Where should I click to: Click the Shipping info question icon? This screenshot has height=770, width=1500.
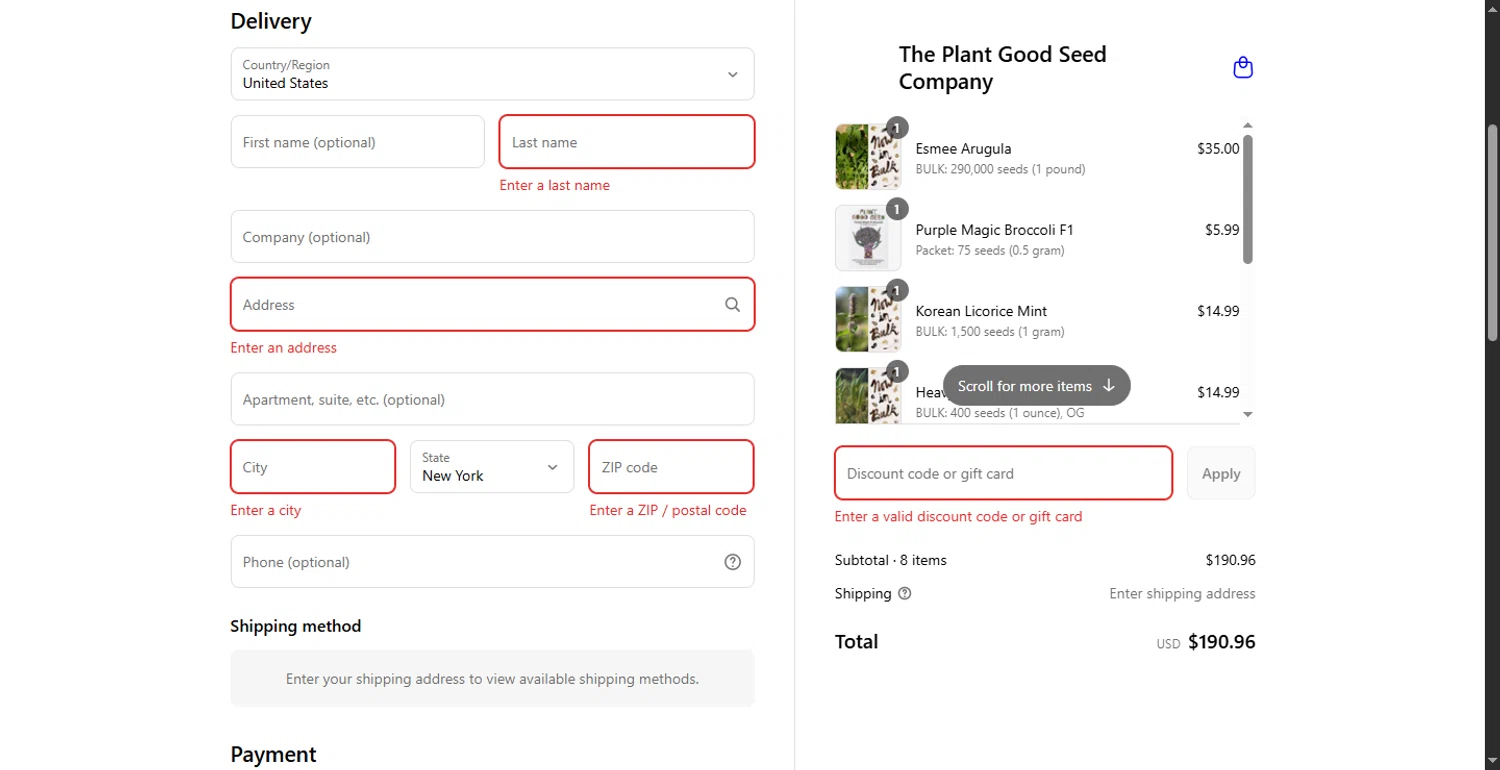(905, 593)
